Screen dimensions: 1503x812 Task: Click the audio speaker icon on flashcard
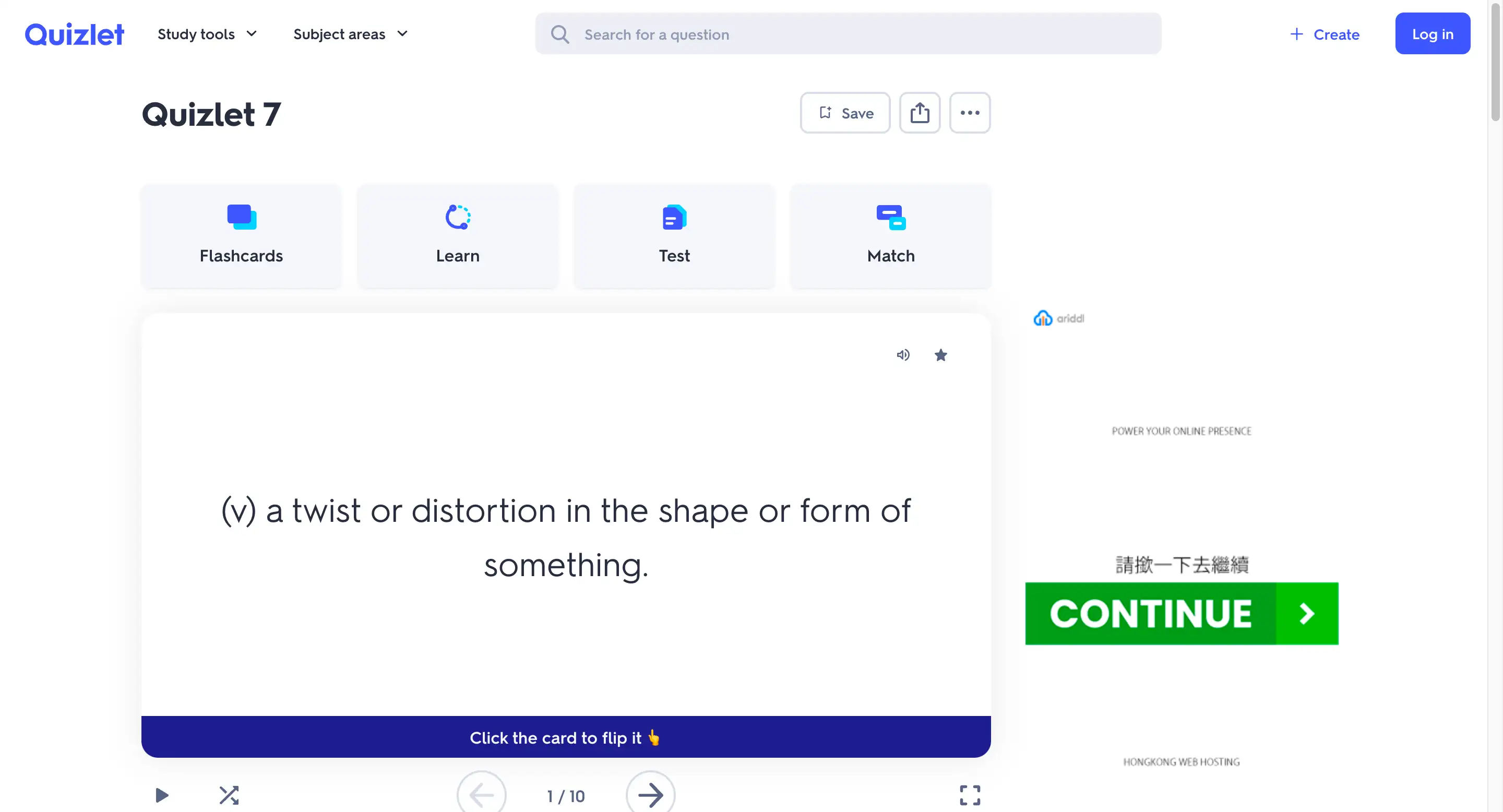tap(902, 354)
